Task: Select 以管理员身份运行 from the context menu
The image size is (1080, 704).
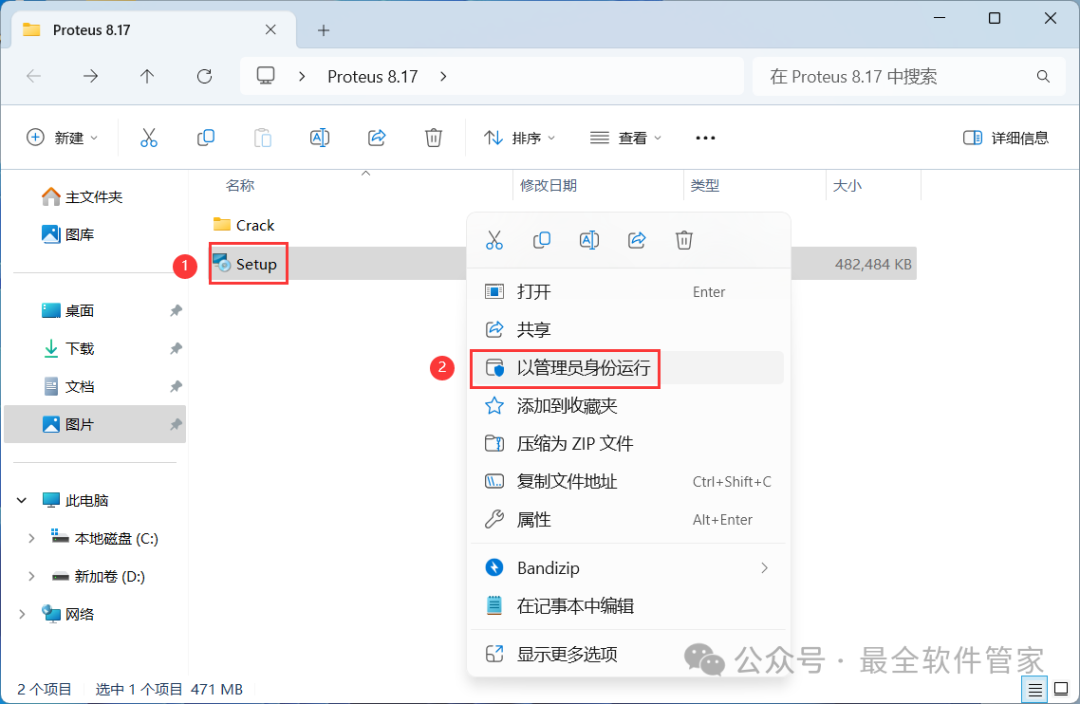Action: click(583, 368)
